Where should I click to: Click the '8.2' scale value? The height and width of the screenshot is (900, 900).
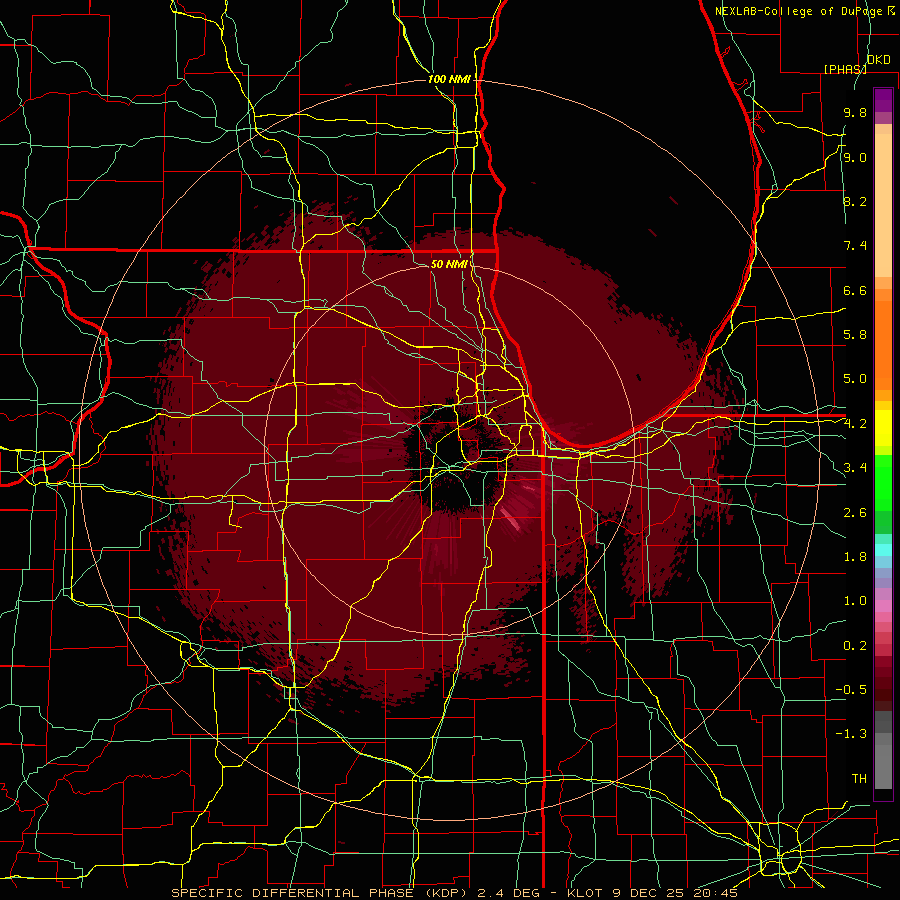(x=855, y=201)
